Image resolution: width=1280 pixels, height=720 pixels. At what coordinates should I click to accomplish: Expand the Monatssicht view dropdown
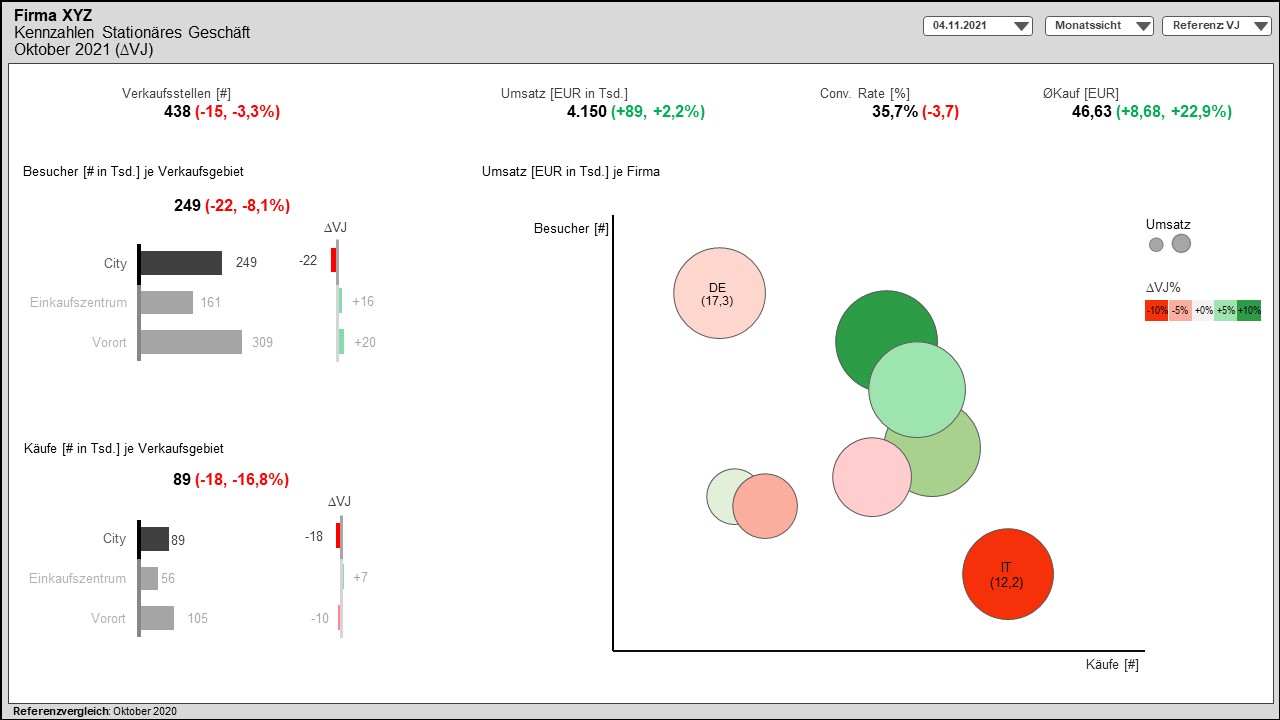tap(1099, 26)
